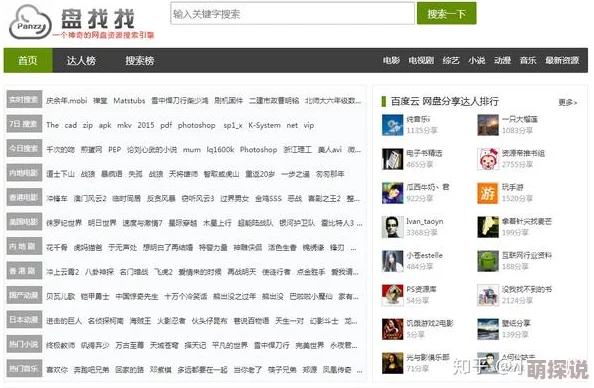Open the 平凡的世界 novel link
The height and width of the screenshot is (388, 594).
click(230, 346)
